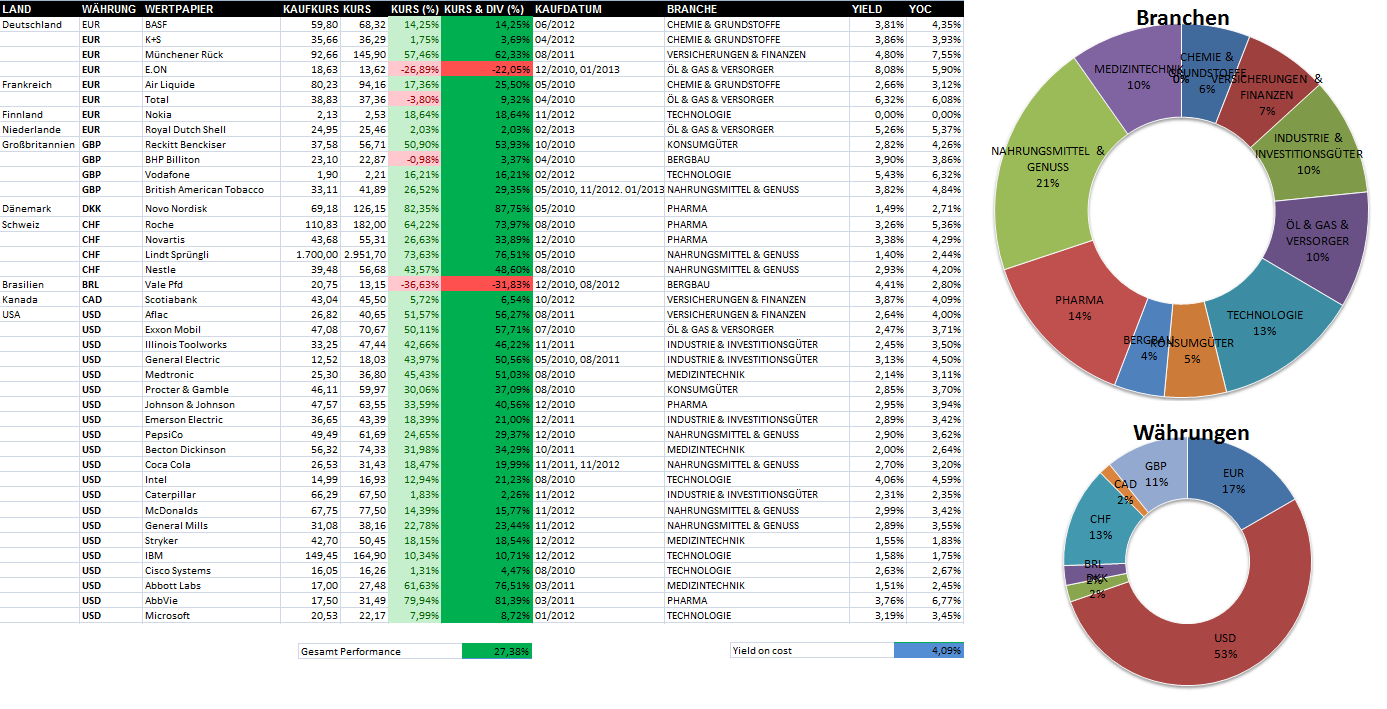Select the Becton Dickinson cell
Viewport: 1387px width, 709px height.
(x=210, y=449)
